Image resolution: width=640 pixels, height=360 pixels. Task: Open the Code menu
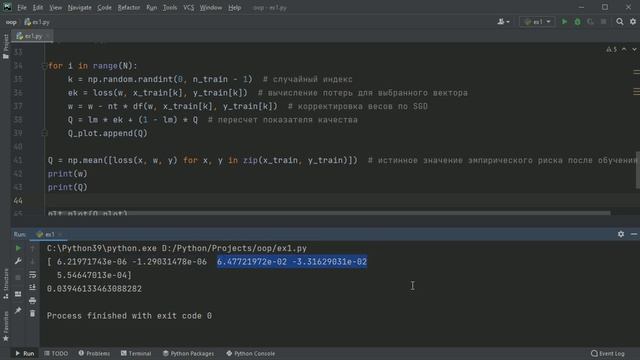tap(104, 7)
